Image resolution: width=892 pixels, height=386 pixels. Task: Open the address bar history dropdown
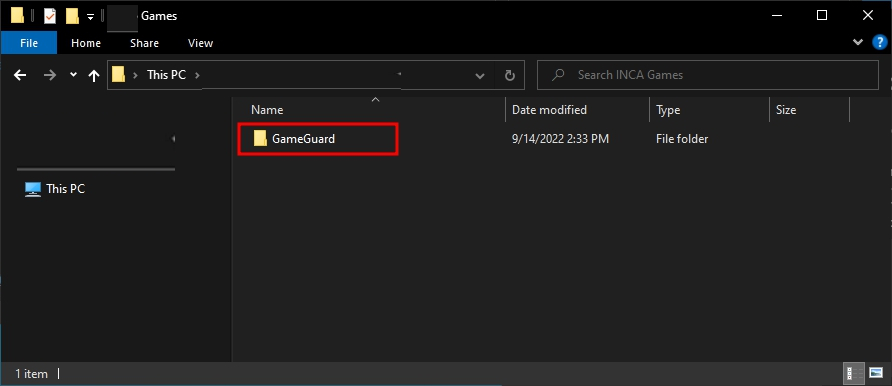pyautogui.click(x=480, y=75)
